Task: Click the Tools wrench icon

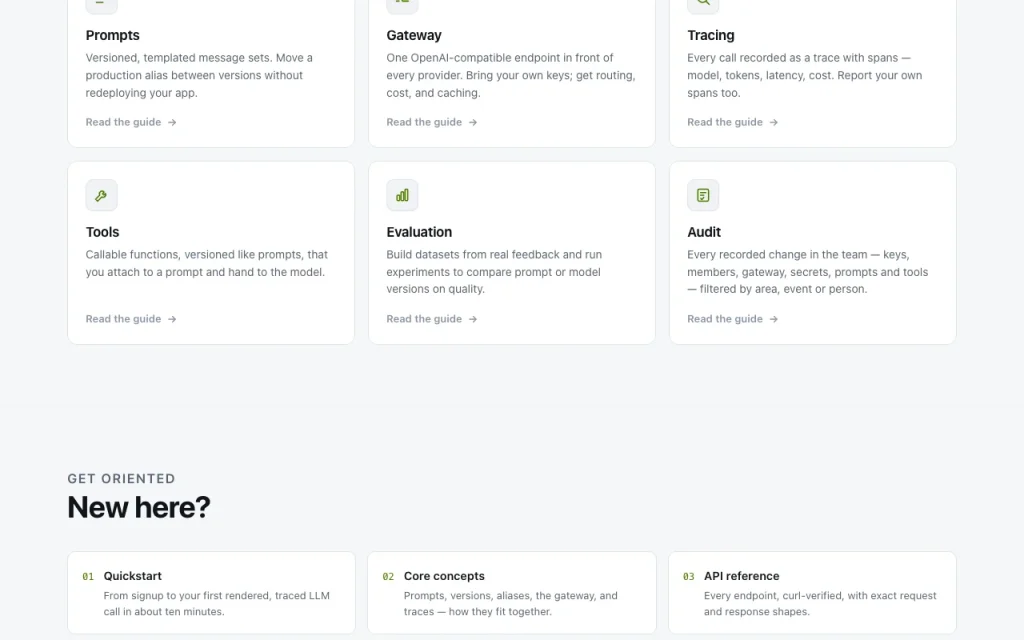Action: [x=101, y=195]
